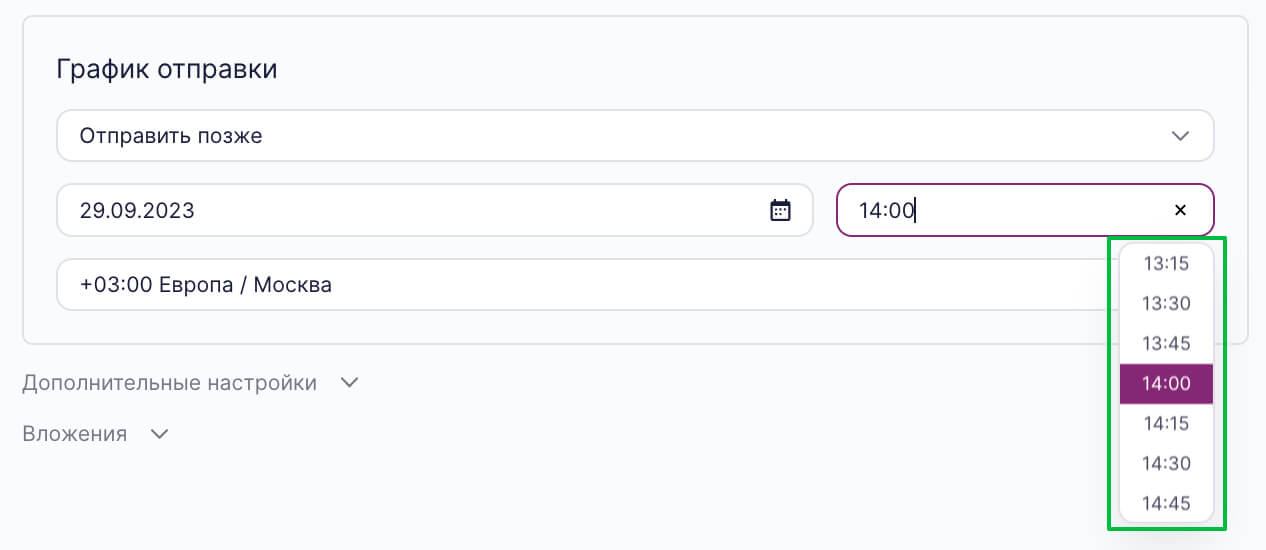Expand the "Отправить позже" dropdown chevron
Image resolution: width=1266 pixels, height=550 pixels.
[1180, 136]
